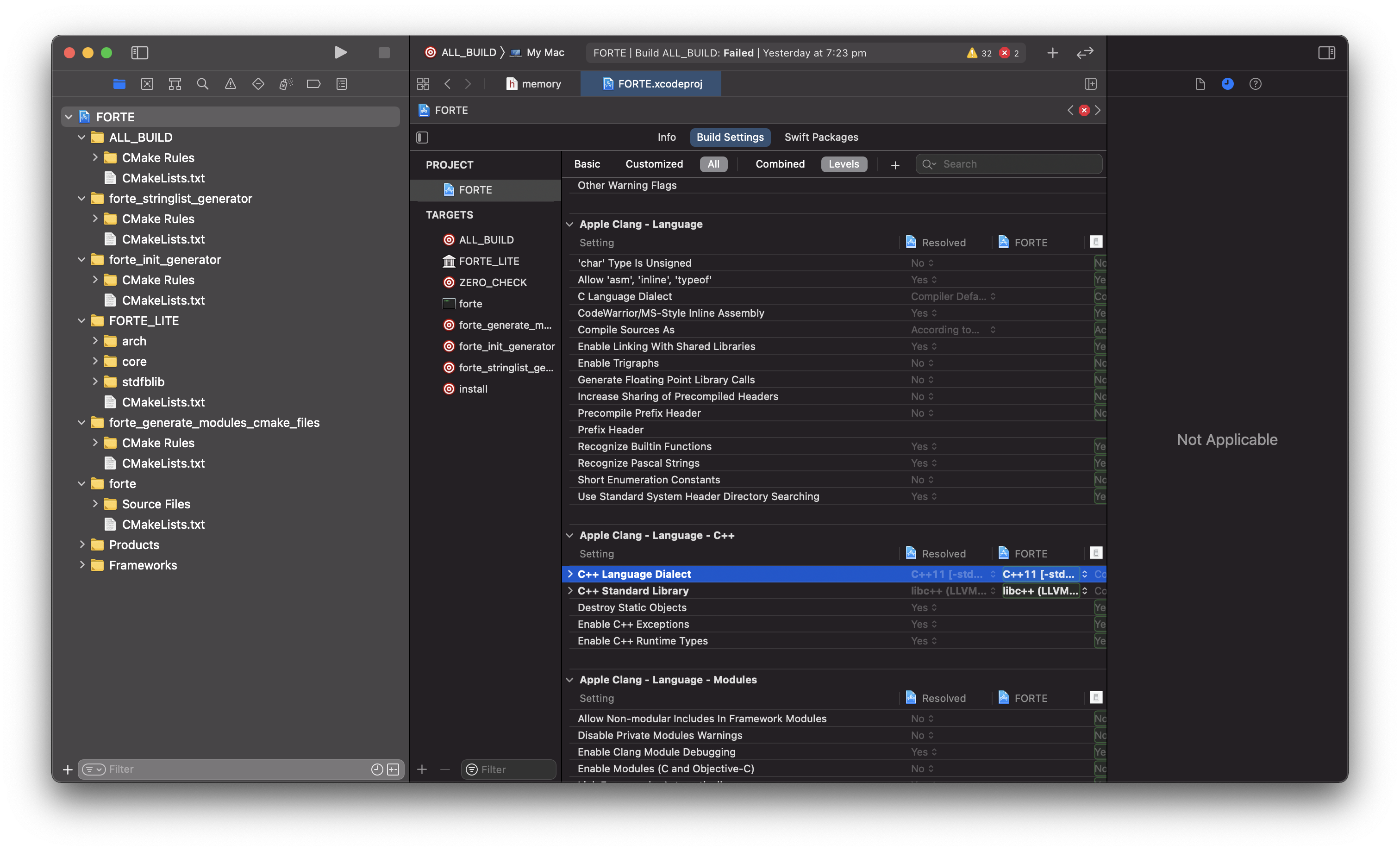This screenshot has width=1400, height=851.
Task: Show the File inspector icon
Action: [1200, 84]
